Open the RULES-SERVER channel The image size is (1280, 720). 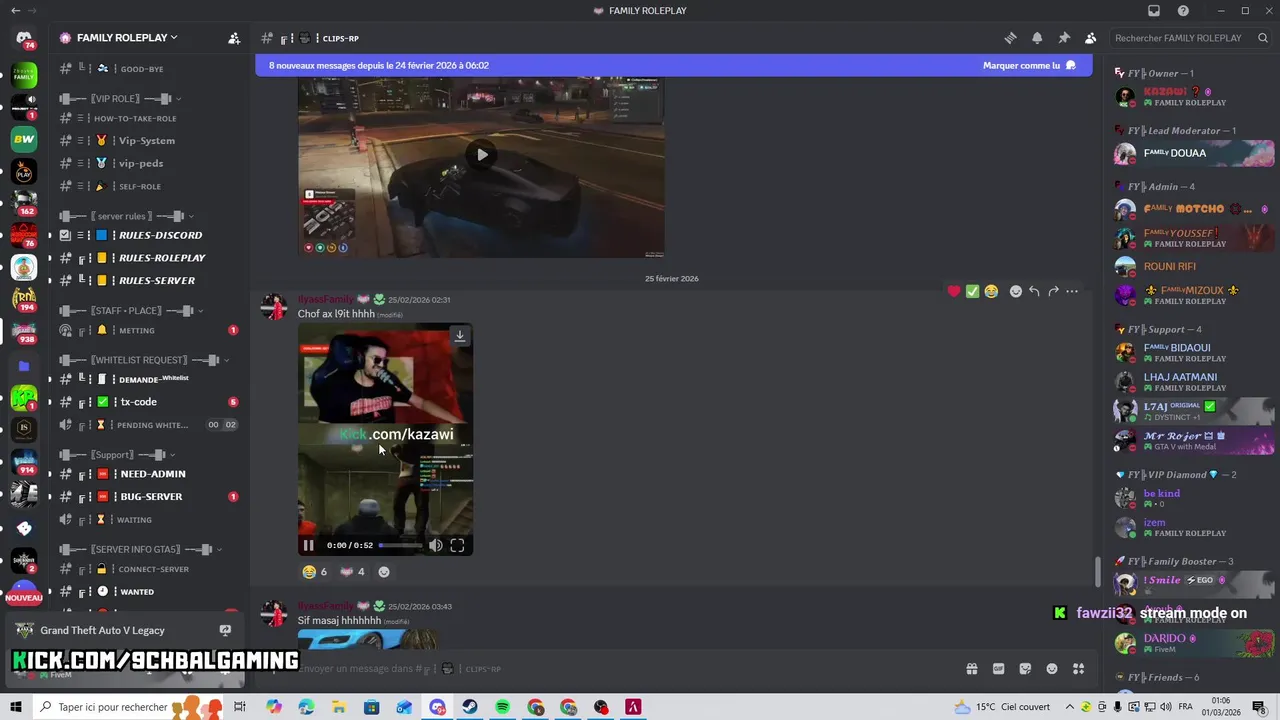[148, 281]
